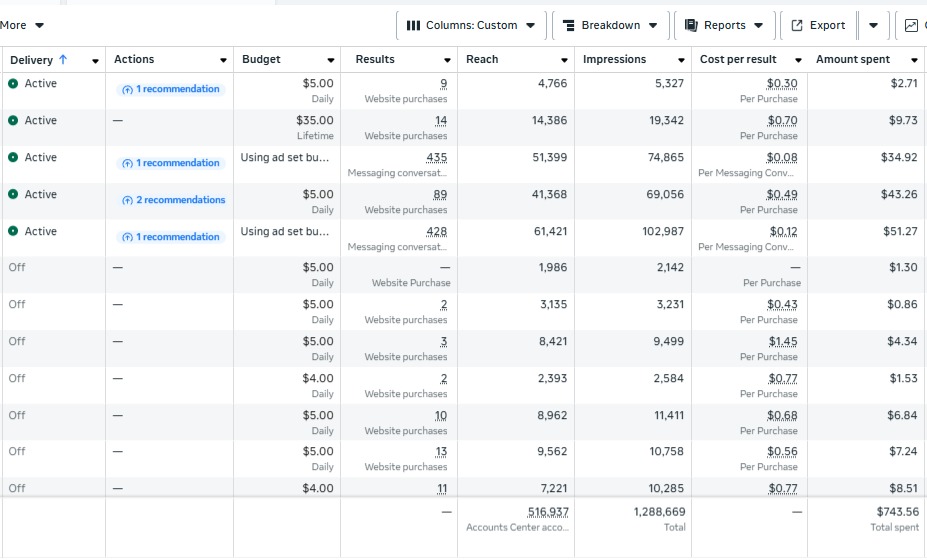Click the $35.00 Lifetime budget cell

pyautogui.click(x=317, y=120)
